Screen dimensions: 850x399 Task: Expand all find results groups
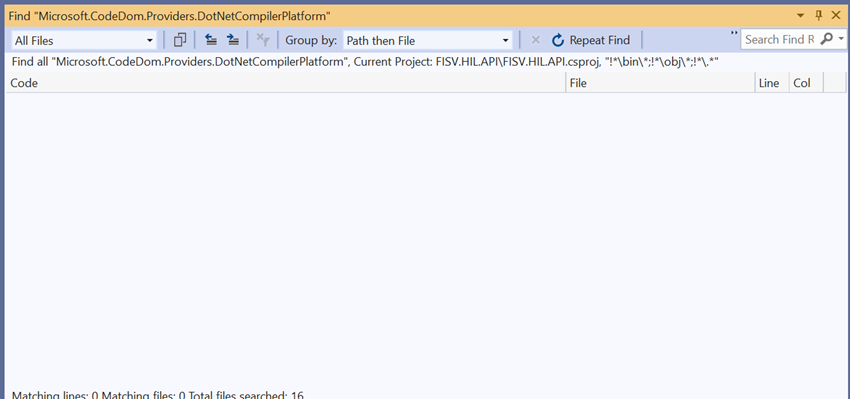coord(233,40)
